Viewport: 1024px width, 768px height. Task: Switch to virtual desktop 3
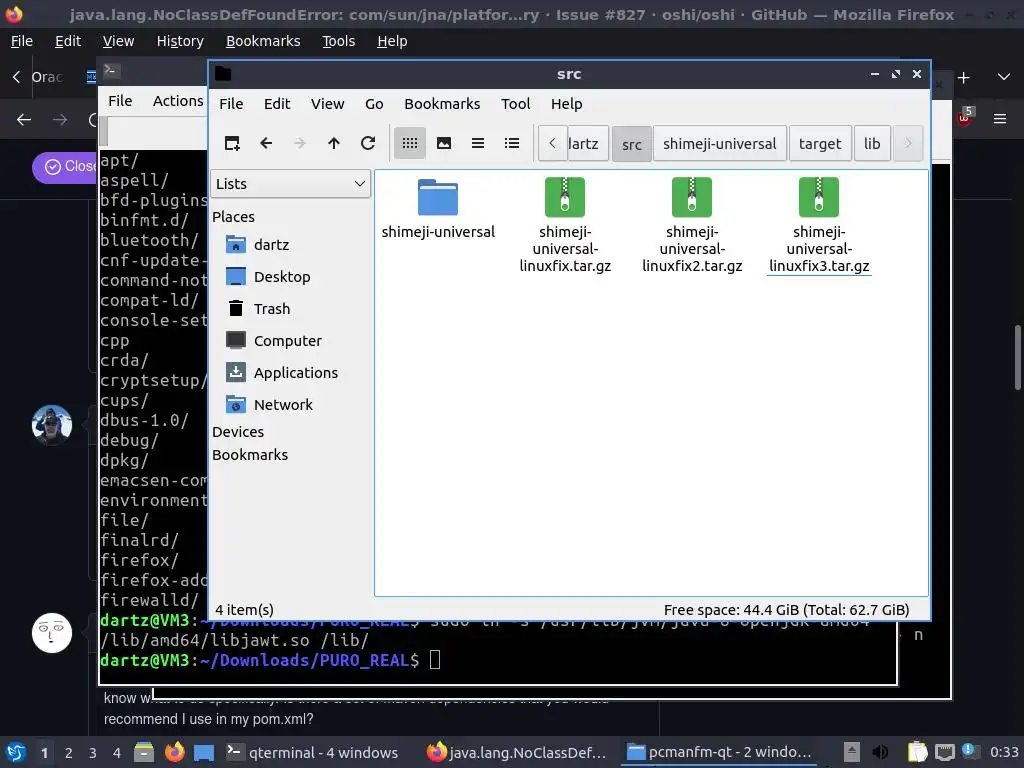tap(93, 753)
